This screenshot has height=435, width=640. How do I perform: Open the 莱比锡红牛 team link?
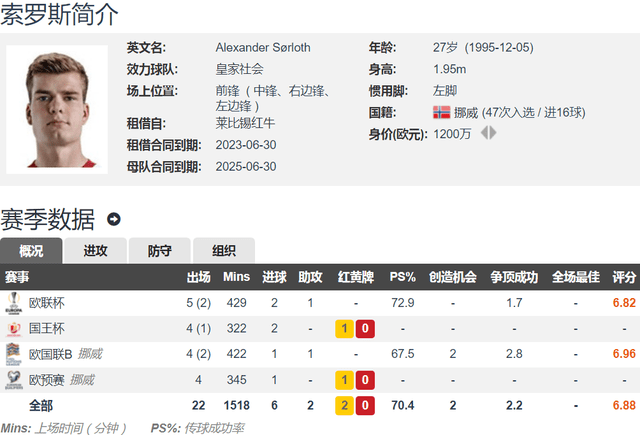[x=245, y=123]
